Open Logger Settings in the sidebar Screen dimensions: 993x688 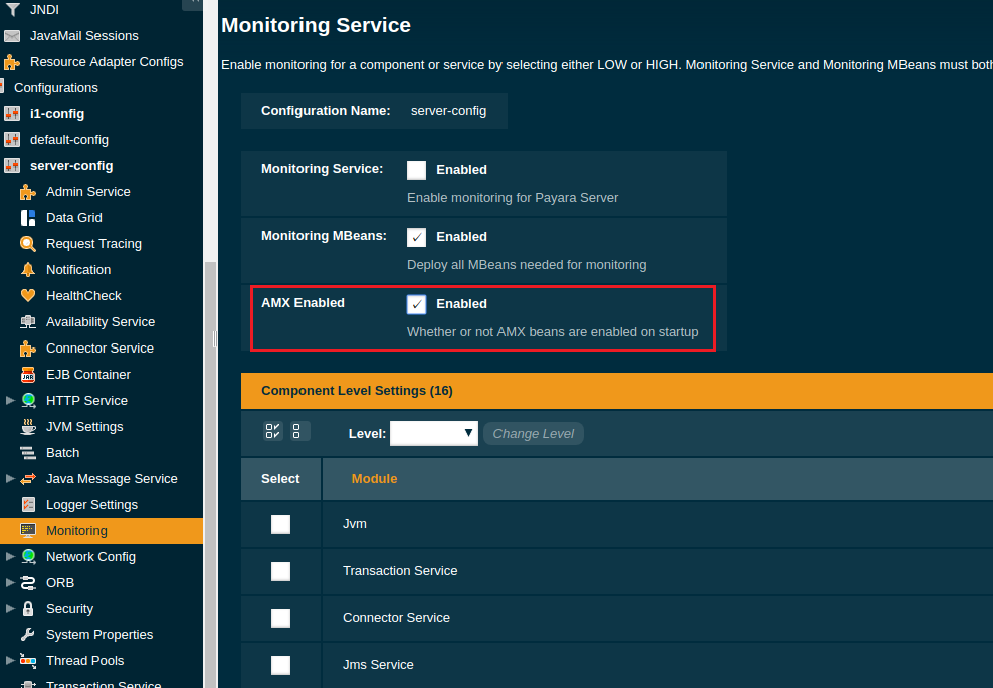(91, 504)
